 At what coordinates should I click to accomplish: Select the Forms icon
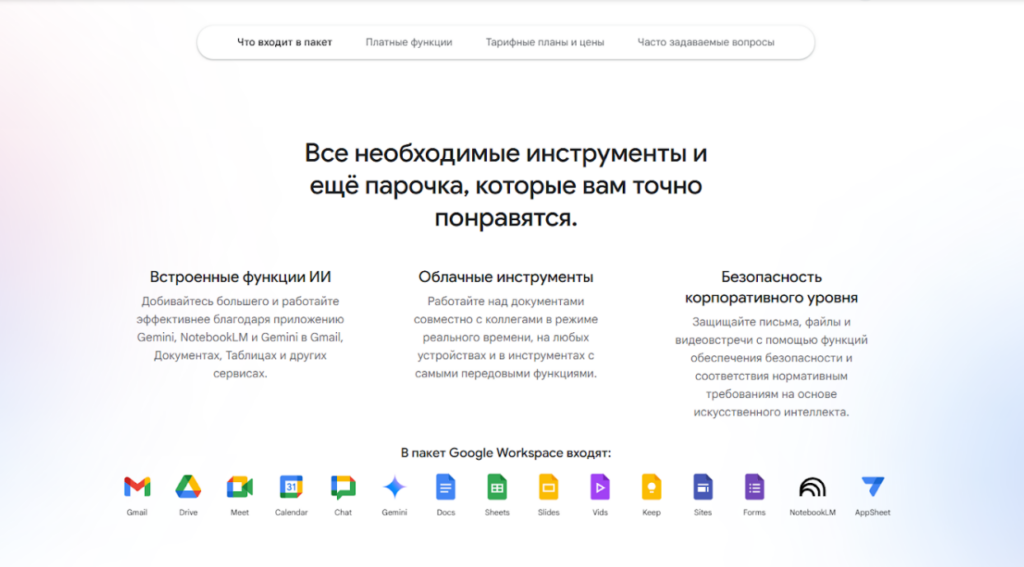click(x=754, y=487)
